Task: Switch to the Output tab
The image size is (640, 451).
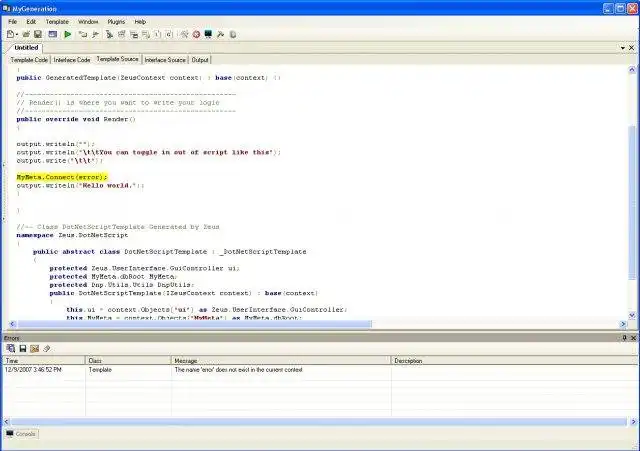Action: click(200, 60)
